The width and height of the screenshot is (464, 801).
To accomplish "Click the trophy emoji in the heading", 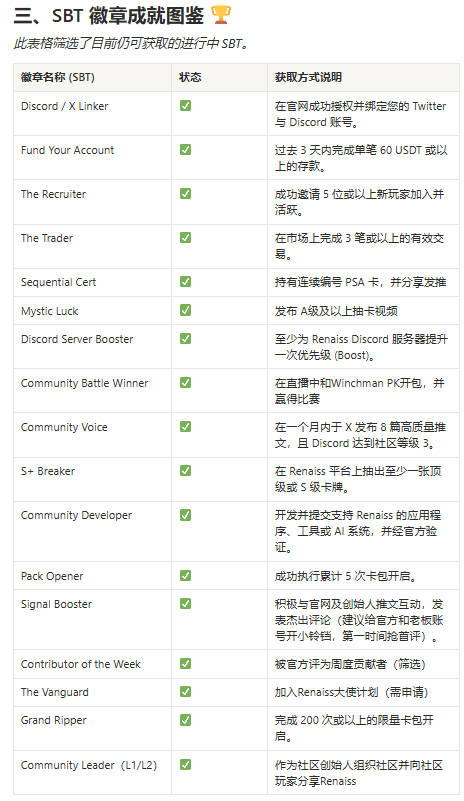I will (x=221, y=15).
